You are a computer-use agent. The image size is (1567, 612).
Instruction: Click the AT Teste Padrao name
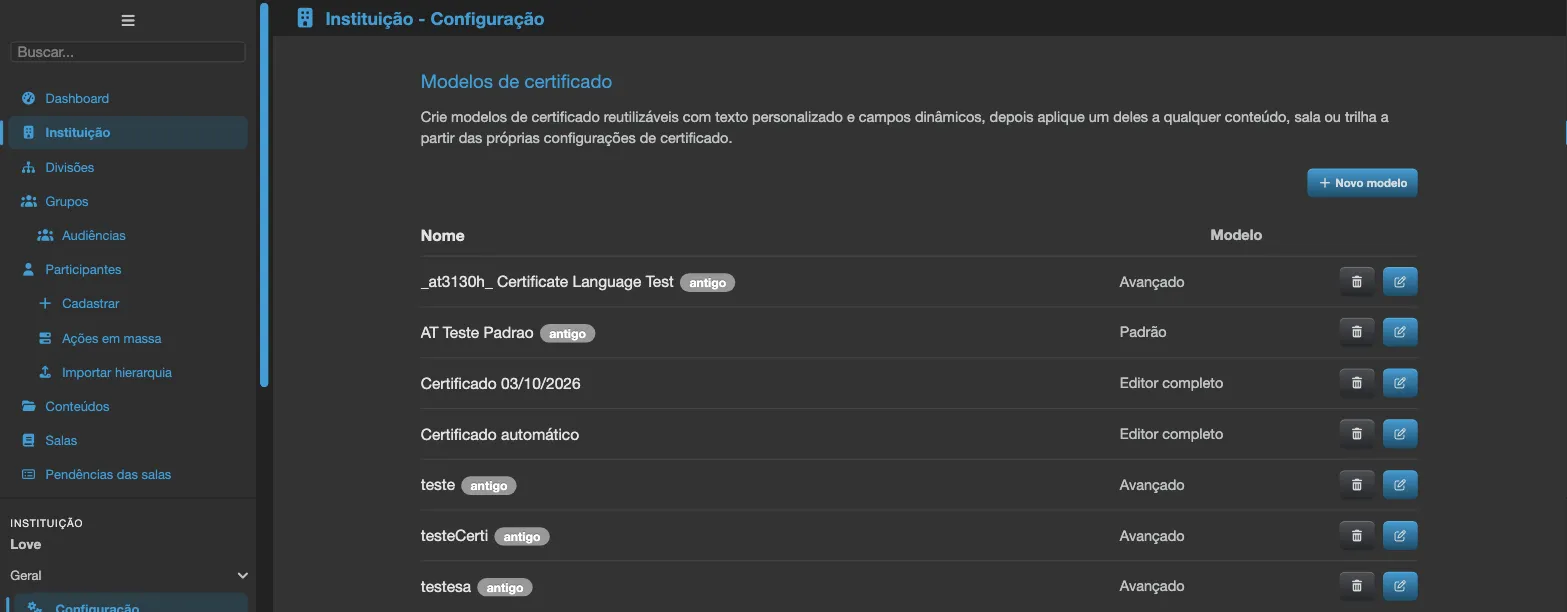477,332
